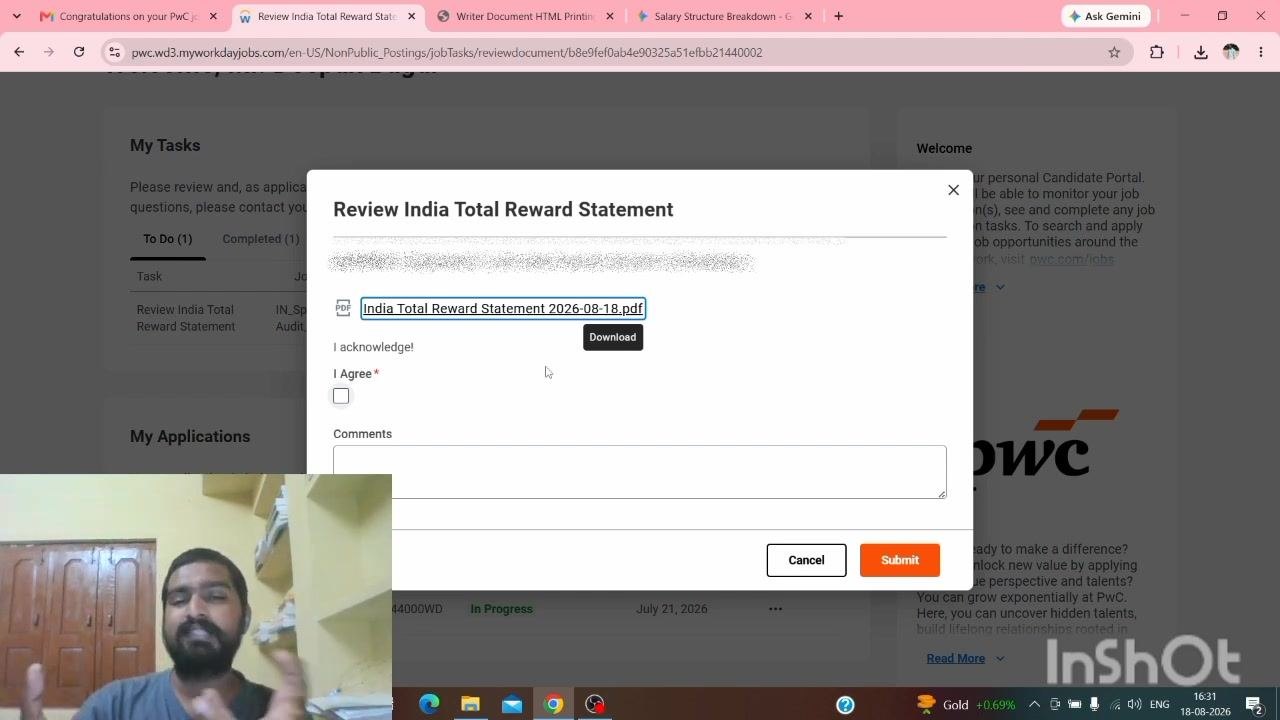Viewport: 1280px width, 720px height.
Task: Open the Salary Structure Breakdown Gemini tab
Action: [x=722, y=16]
